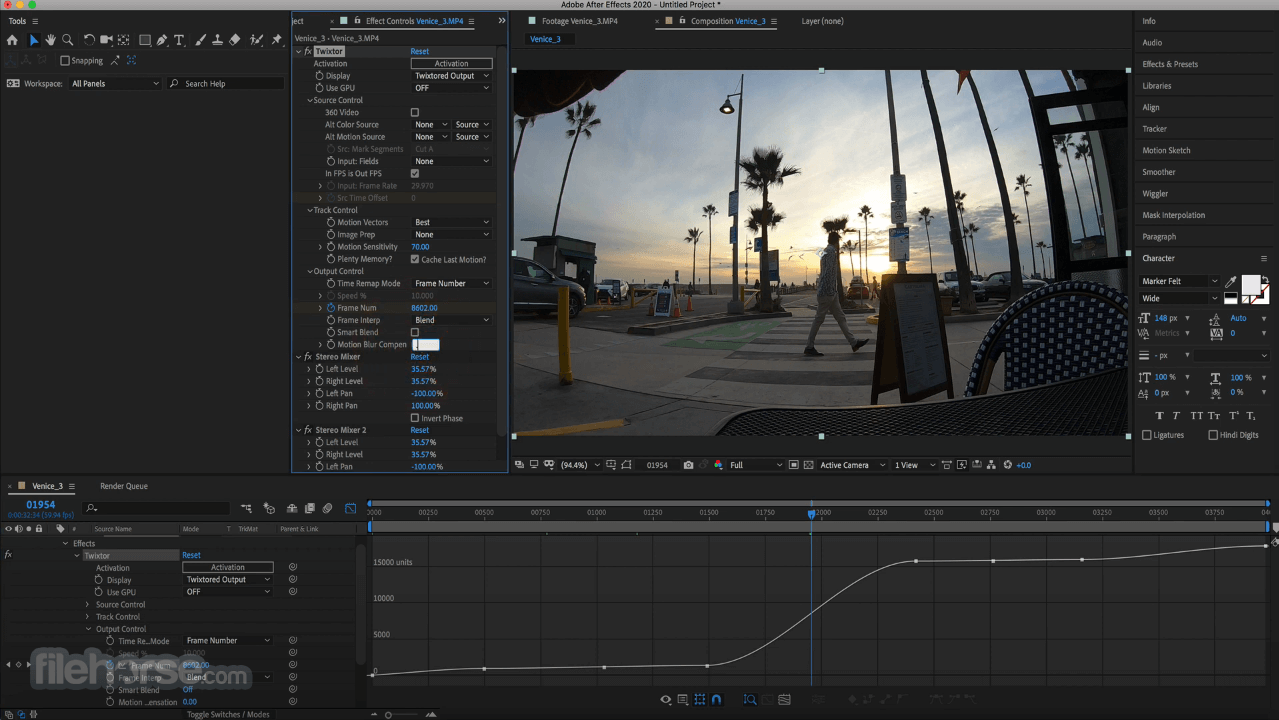Select the Hand tool in the toolbar
The width and height of the screenshot is (1279, 720).
click(x=51, y=41)
